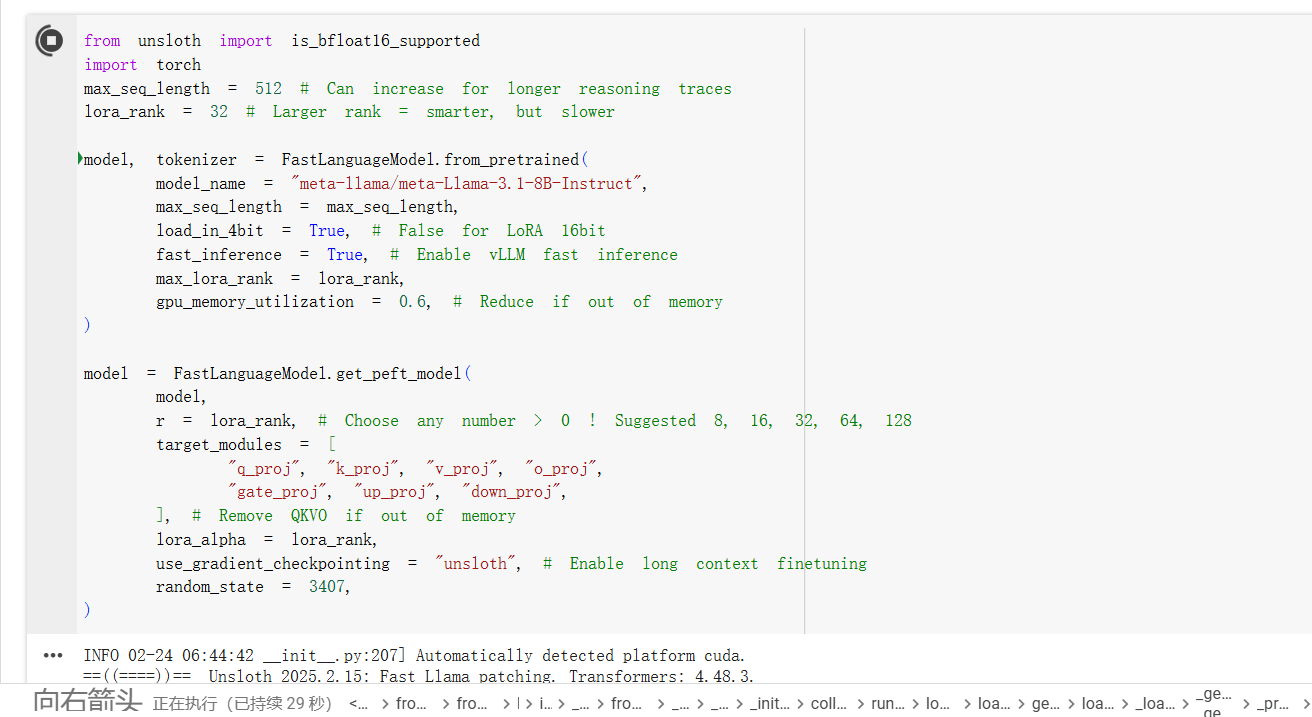Click the 'FastLanguageModel.get_peft_model(' call text
The image size is (1312, 717).
point(322,374)
